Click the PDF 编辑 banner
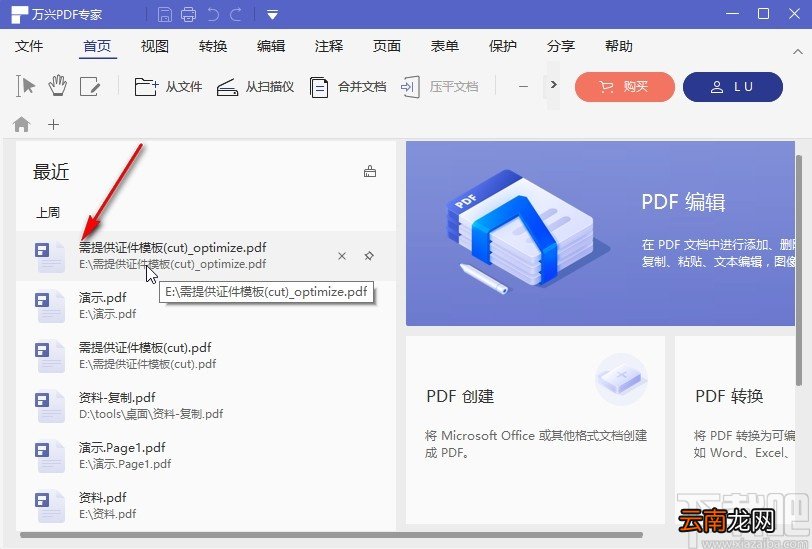Image resolution: width=812 pixels, height=549 pixels. 600,234
